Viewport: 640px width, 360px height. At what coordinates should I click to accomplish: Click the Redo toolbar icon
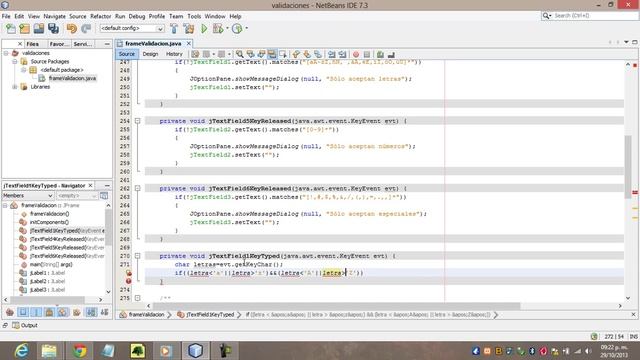point(86,29)
